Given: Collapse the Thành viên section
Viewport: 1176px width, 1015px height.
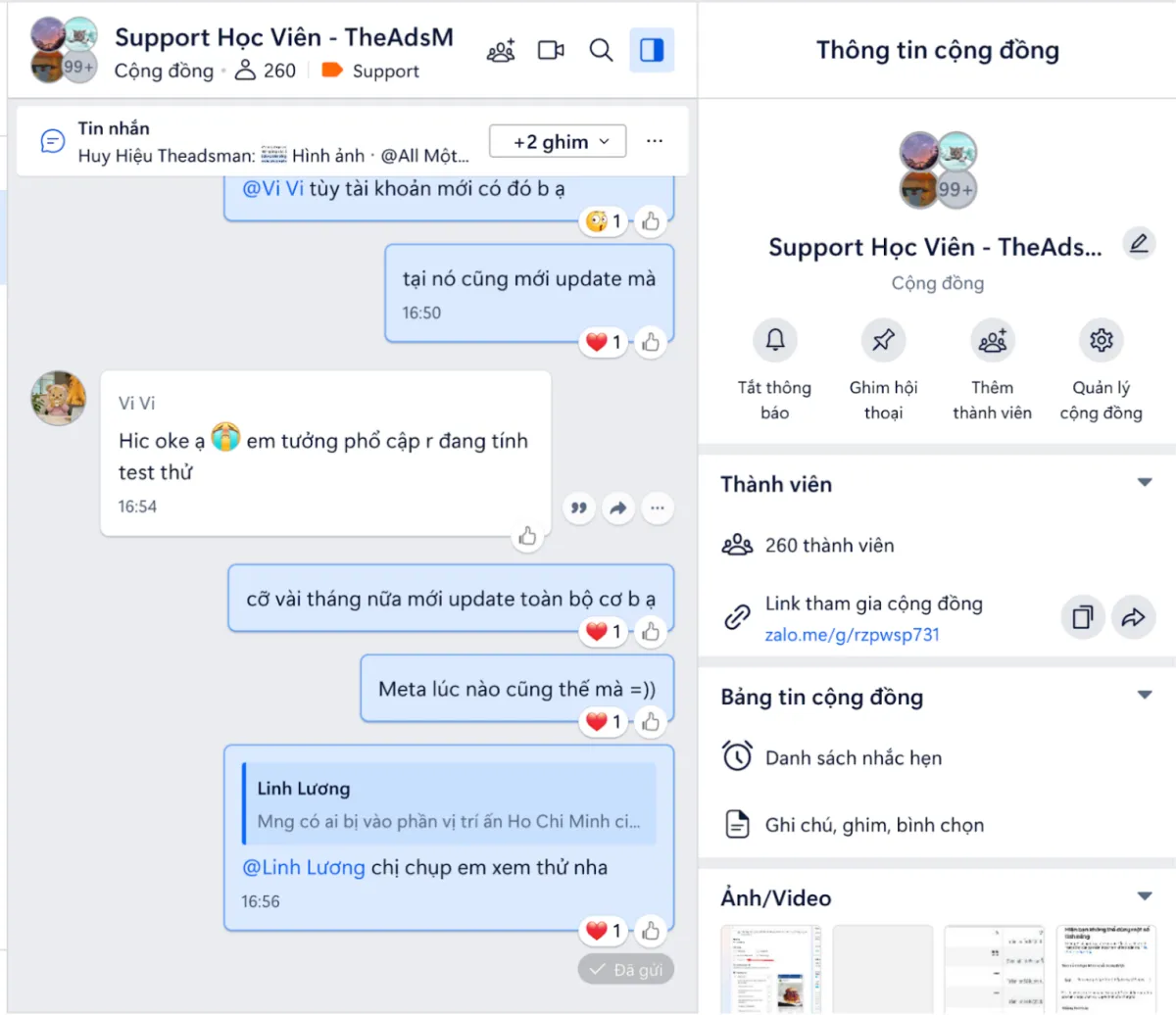Looking at the screenshot, I should [x=1144, y=483].
